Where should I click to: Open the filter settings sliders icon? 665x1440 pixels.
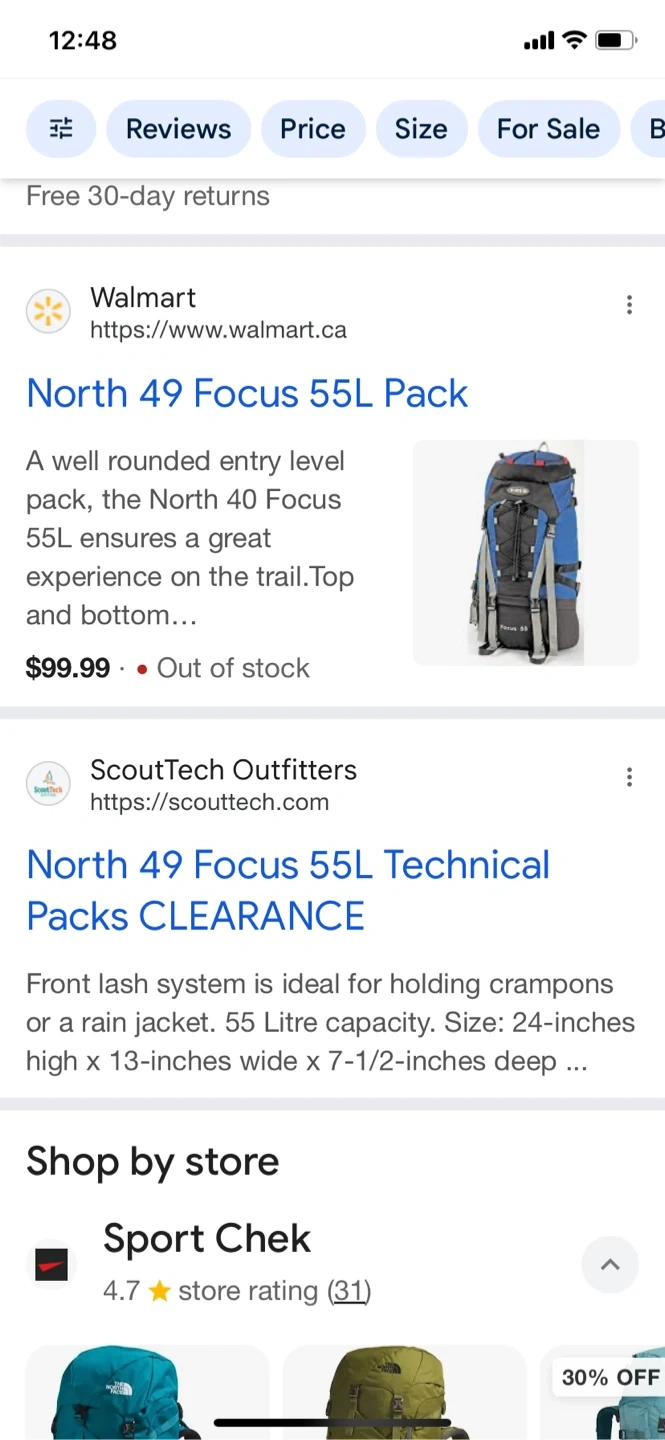(x=61, y=129)
